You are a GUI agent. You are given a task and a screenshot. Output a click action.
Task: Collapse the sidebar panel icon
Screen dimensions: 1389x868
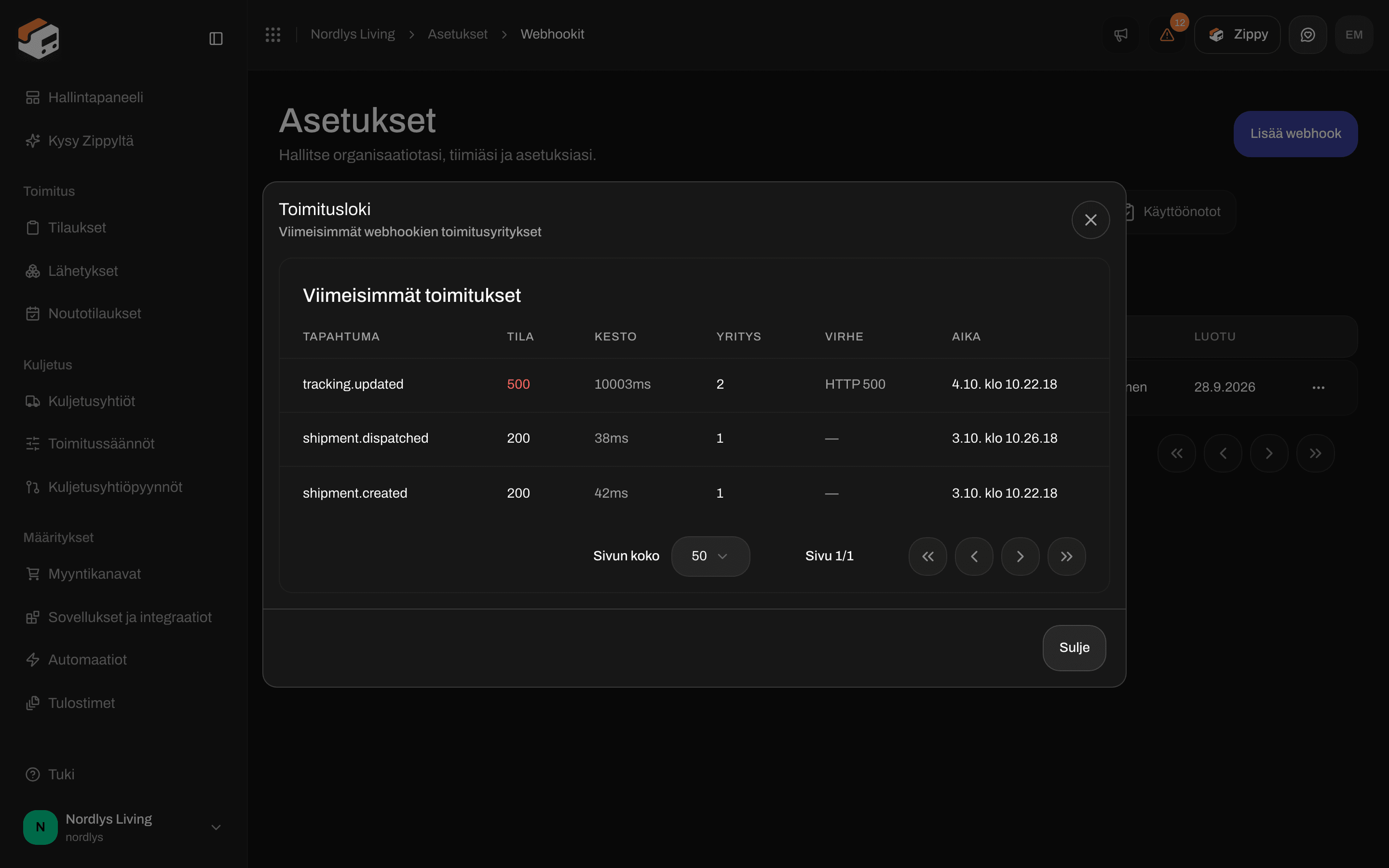point(216,39)
